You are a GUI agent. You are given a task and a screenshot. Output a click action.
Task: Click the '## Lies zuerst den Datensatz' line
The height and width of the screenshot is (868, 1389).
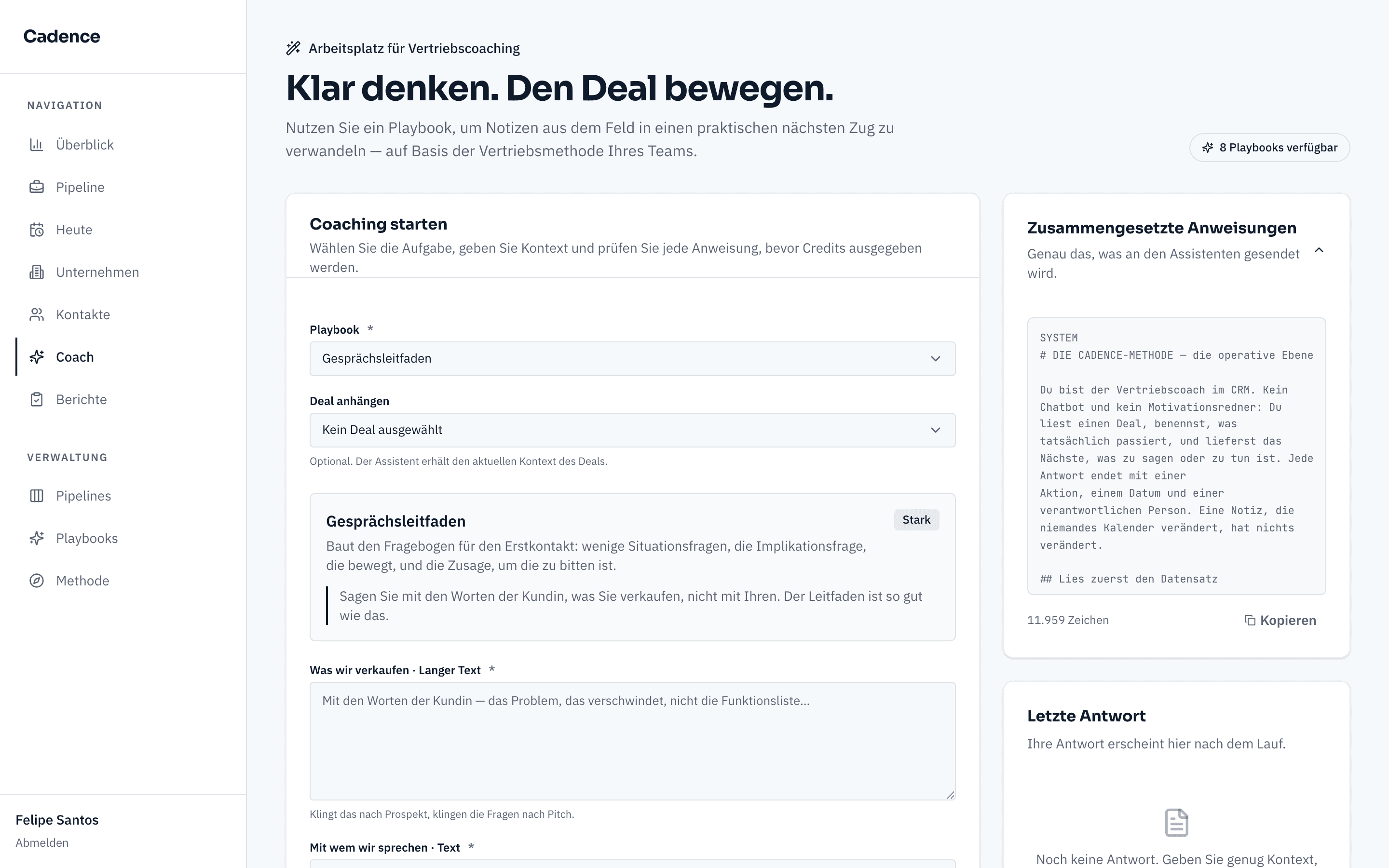(1129, 579)
